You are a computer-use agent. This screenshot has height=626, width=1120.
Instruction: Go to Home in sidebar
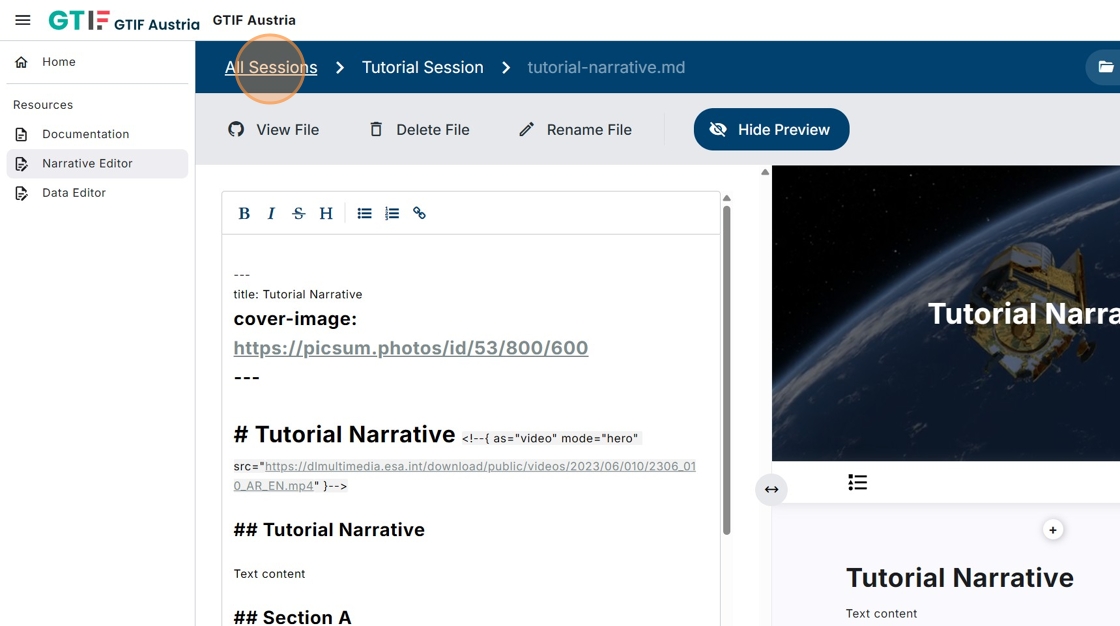58,62
